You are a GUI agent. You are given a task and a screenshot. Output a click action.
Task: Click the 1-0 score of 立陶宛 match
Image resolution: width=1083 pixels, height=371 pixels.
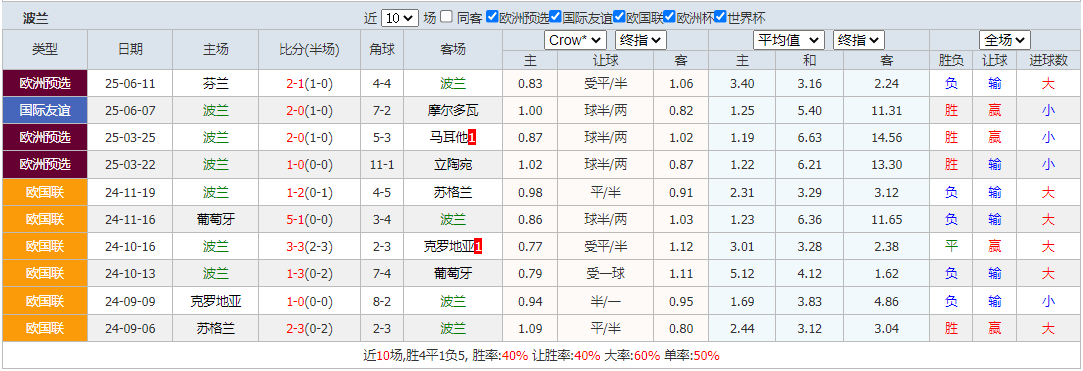point(296,165)
